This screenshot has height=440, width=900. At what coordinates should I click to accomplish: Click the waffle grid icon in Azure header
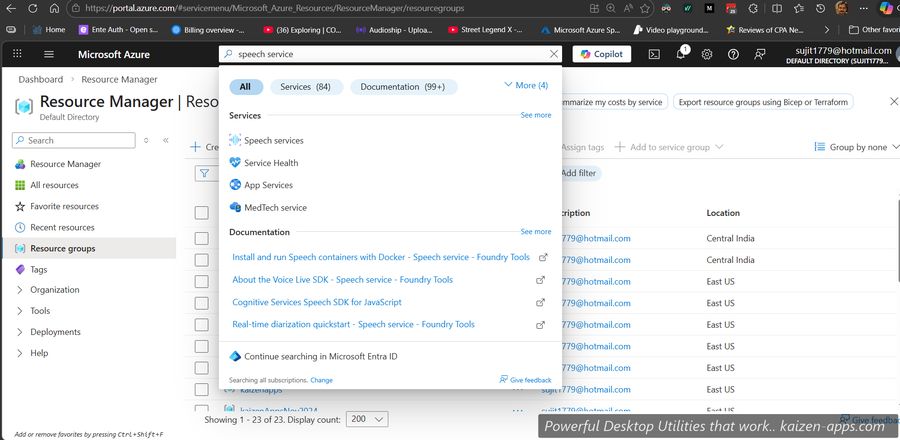click(x=17, y=54)
